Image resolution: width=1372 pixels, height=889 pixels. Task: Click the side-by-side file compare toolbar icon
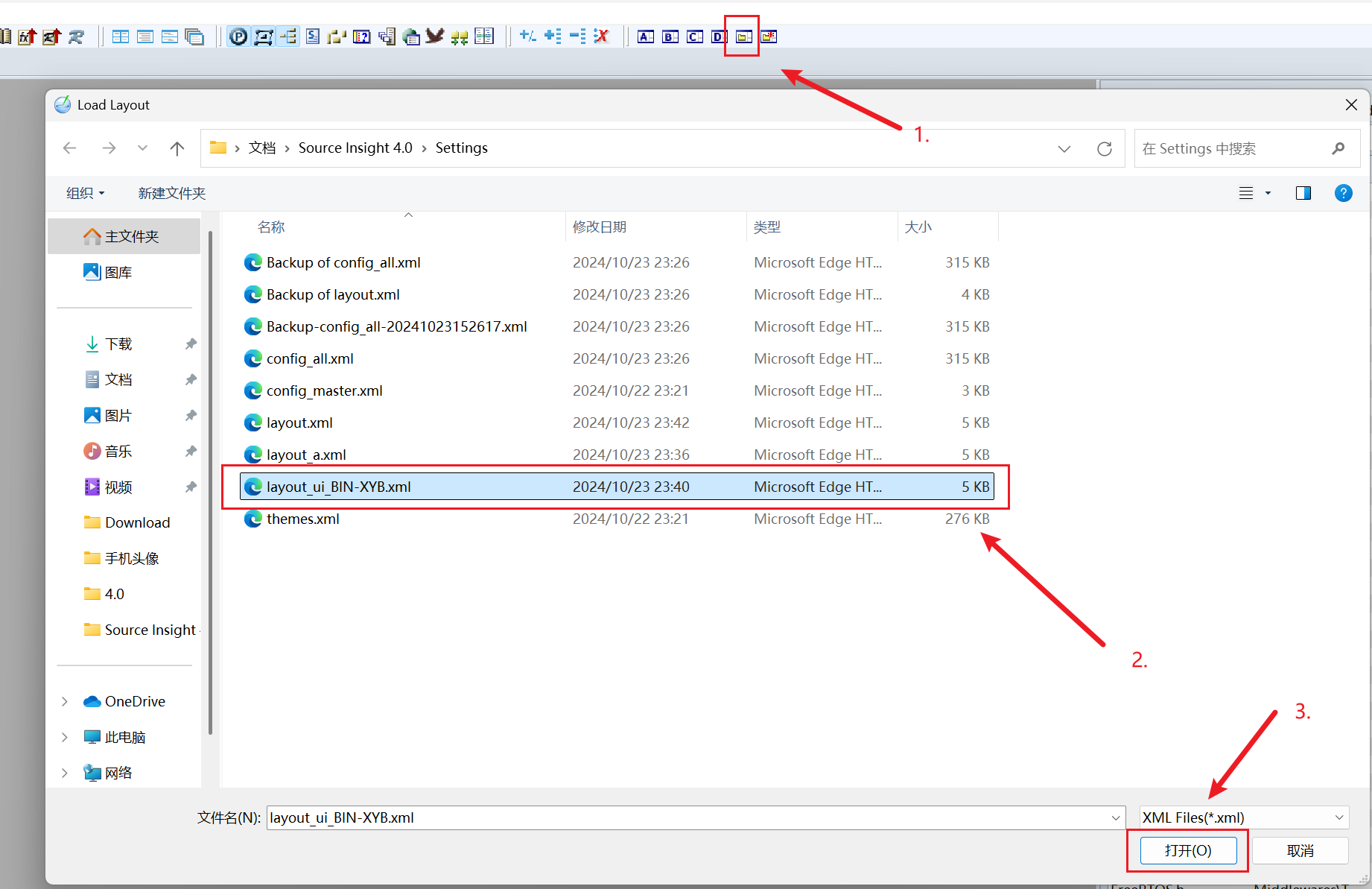[484, 37]
